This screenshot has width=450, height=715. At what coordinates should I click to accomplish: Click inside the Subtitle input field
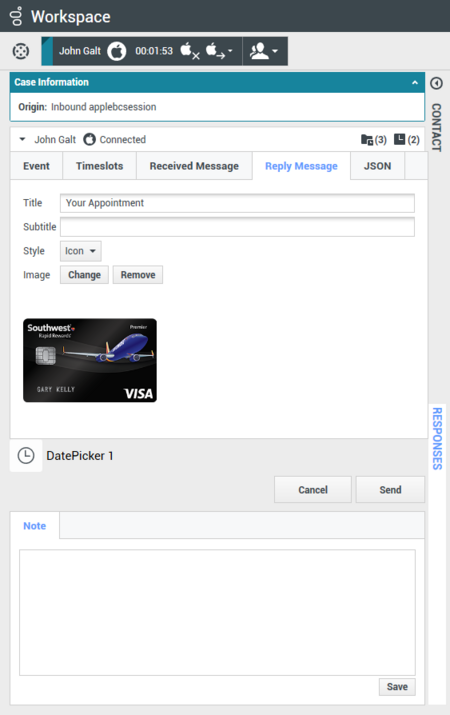click(x=237, y=227)
